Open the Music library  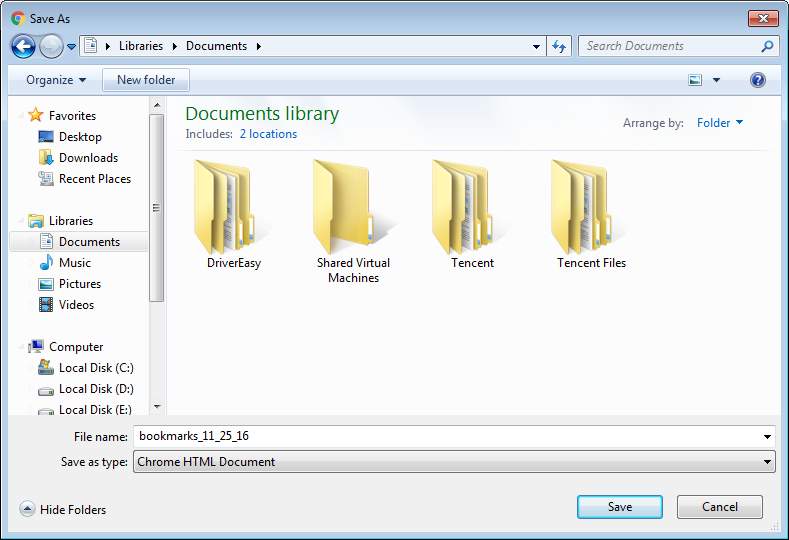point(74,263)
